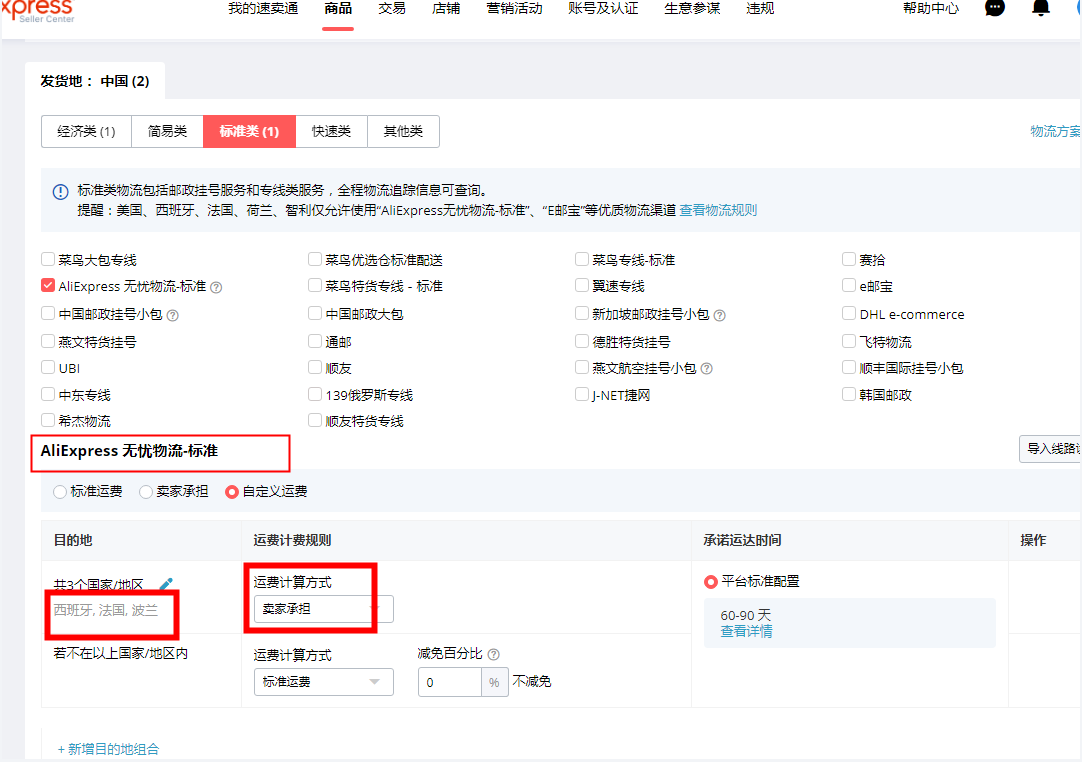Select the 标准运费 radio button

[x=60, y=491]
